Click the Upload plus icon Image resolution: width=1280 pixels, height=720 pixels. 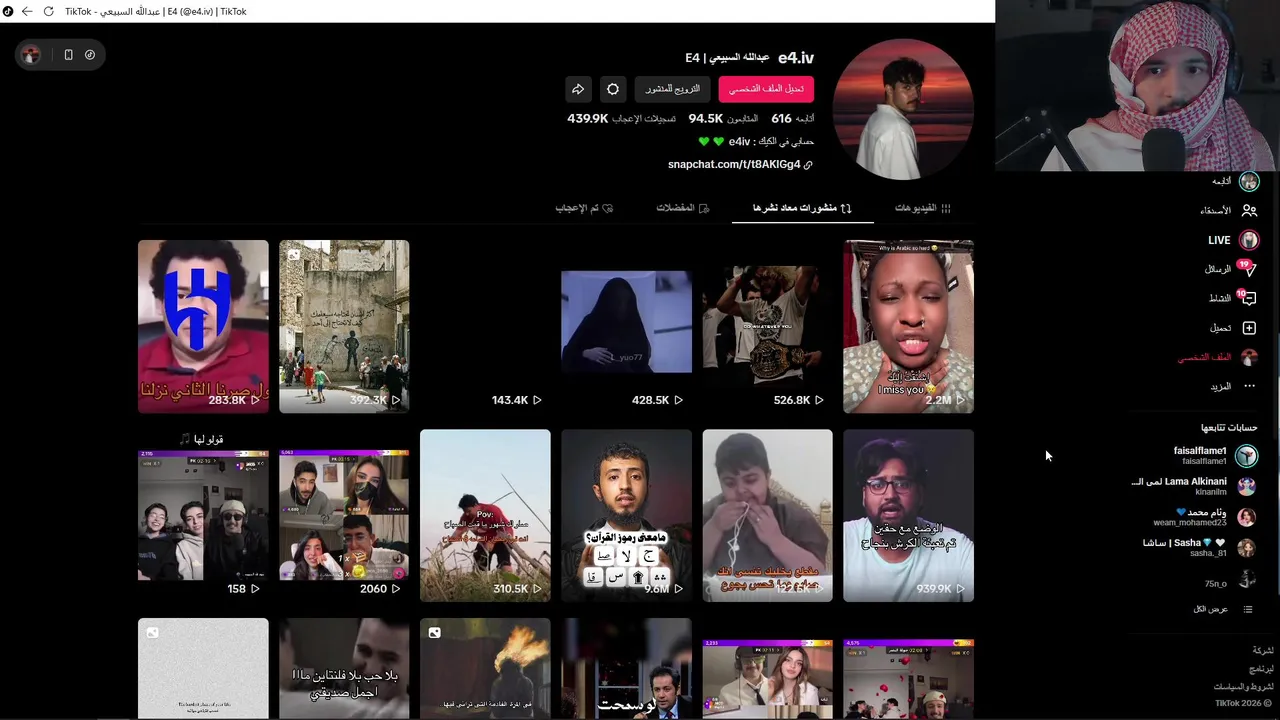pyautogui.click(x=1249, y=328)
